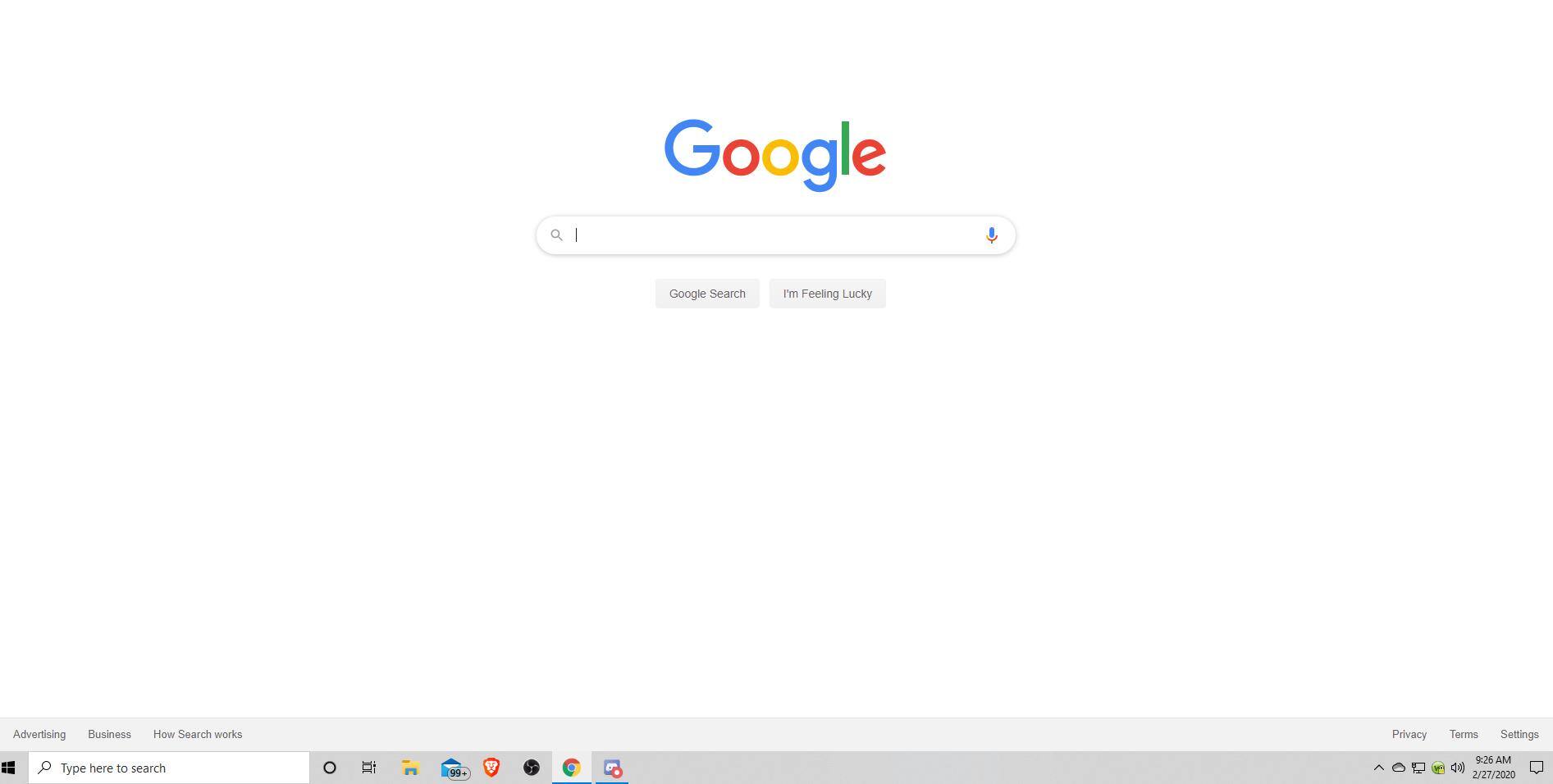Open the Privacy footer link
Viewport: 1553px width, 784px height.
pos(1409,734)
